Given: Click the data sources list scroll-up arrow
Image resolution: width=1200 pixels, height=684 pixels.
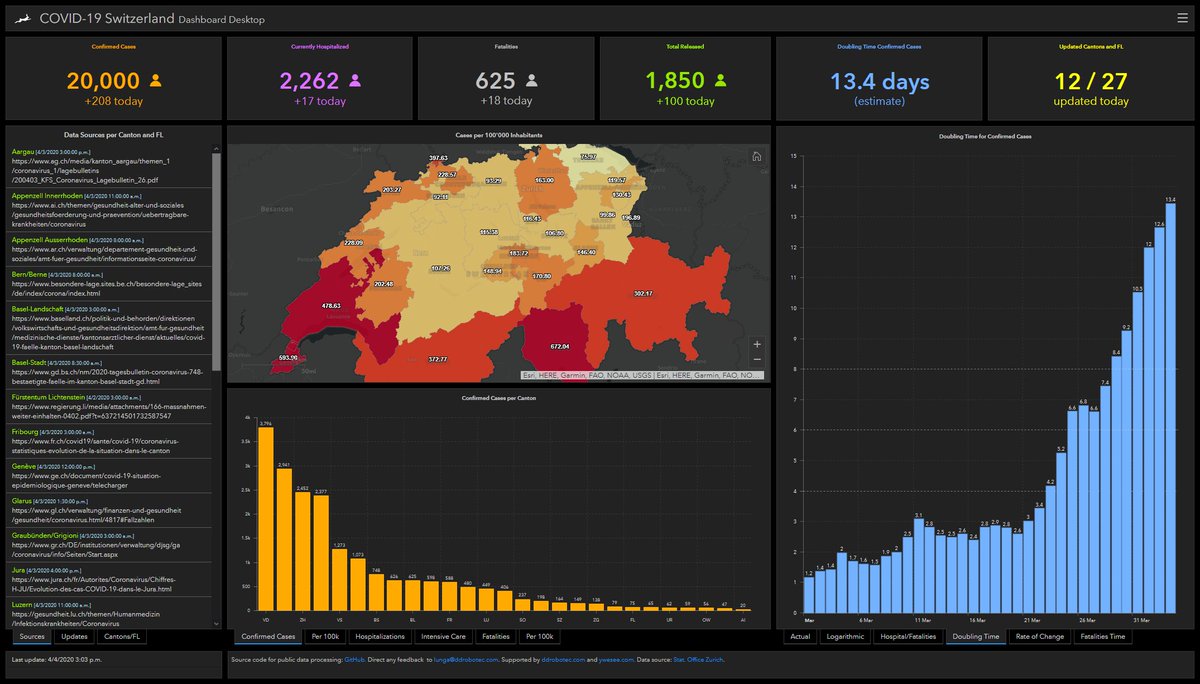Looking at the screenshot, I should pos(217,149).
